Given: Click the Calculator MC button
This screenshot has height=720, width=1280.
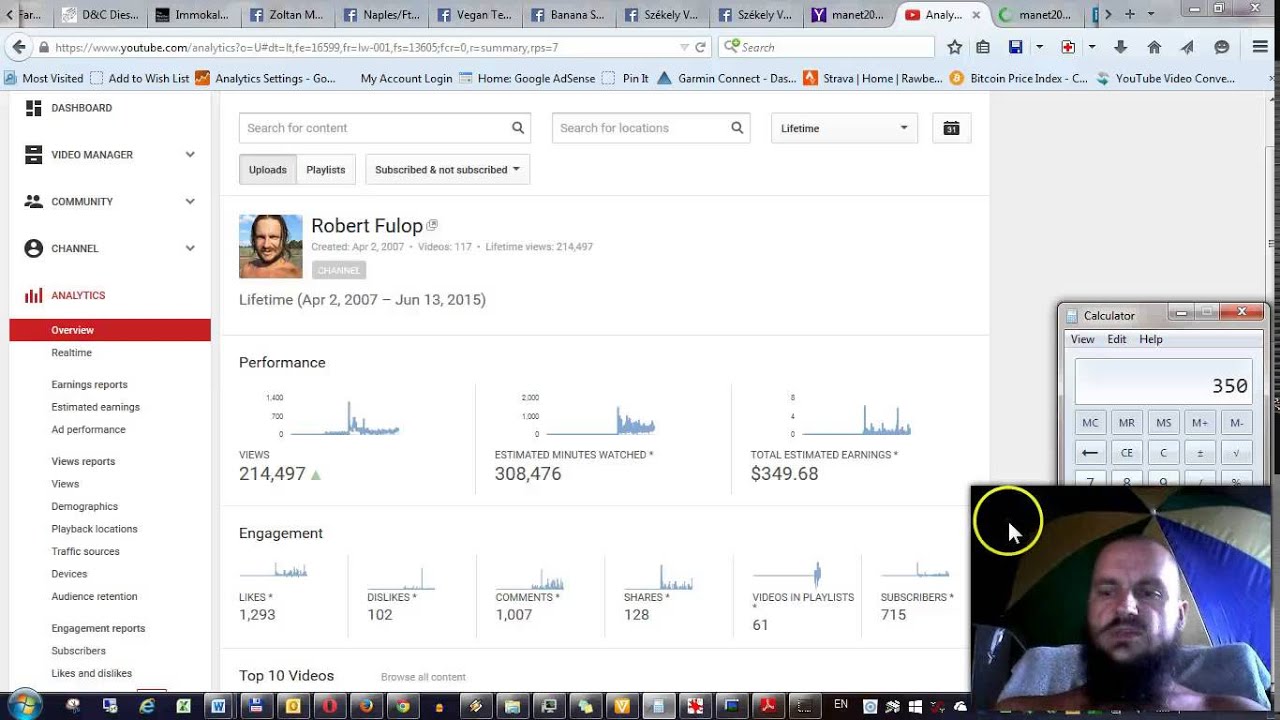Looking at the screenshot, I should [x=1090, y=423].
